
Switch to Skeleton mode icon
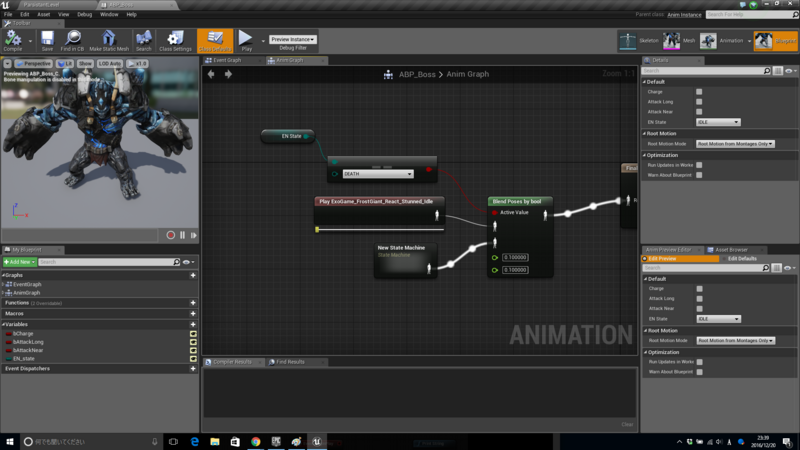click(628, 41)
